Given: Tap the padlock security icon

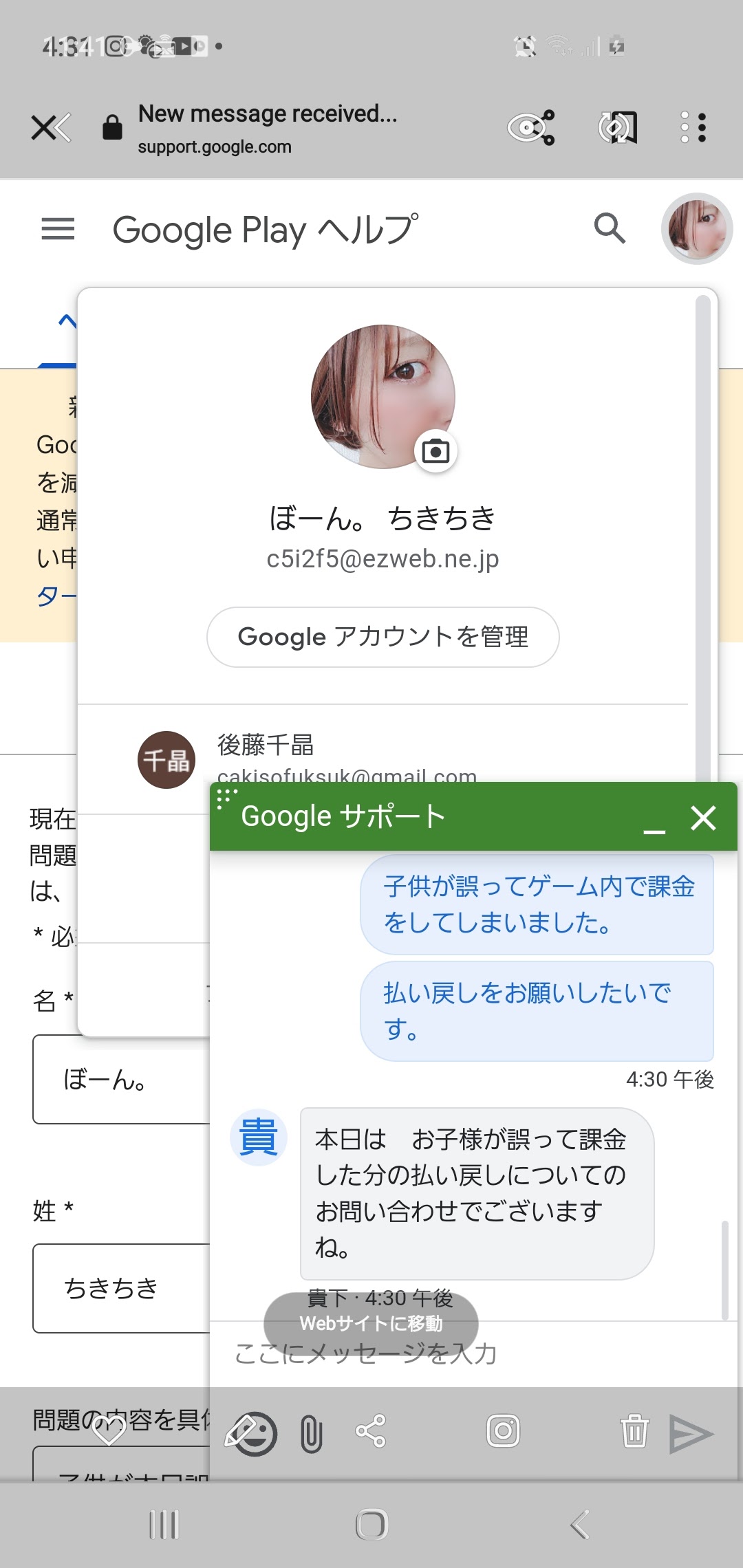Looking at the screenshot, I should tap(112, 127).
